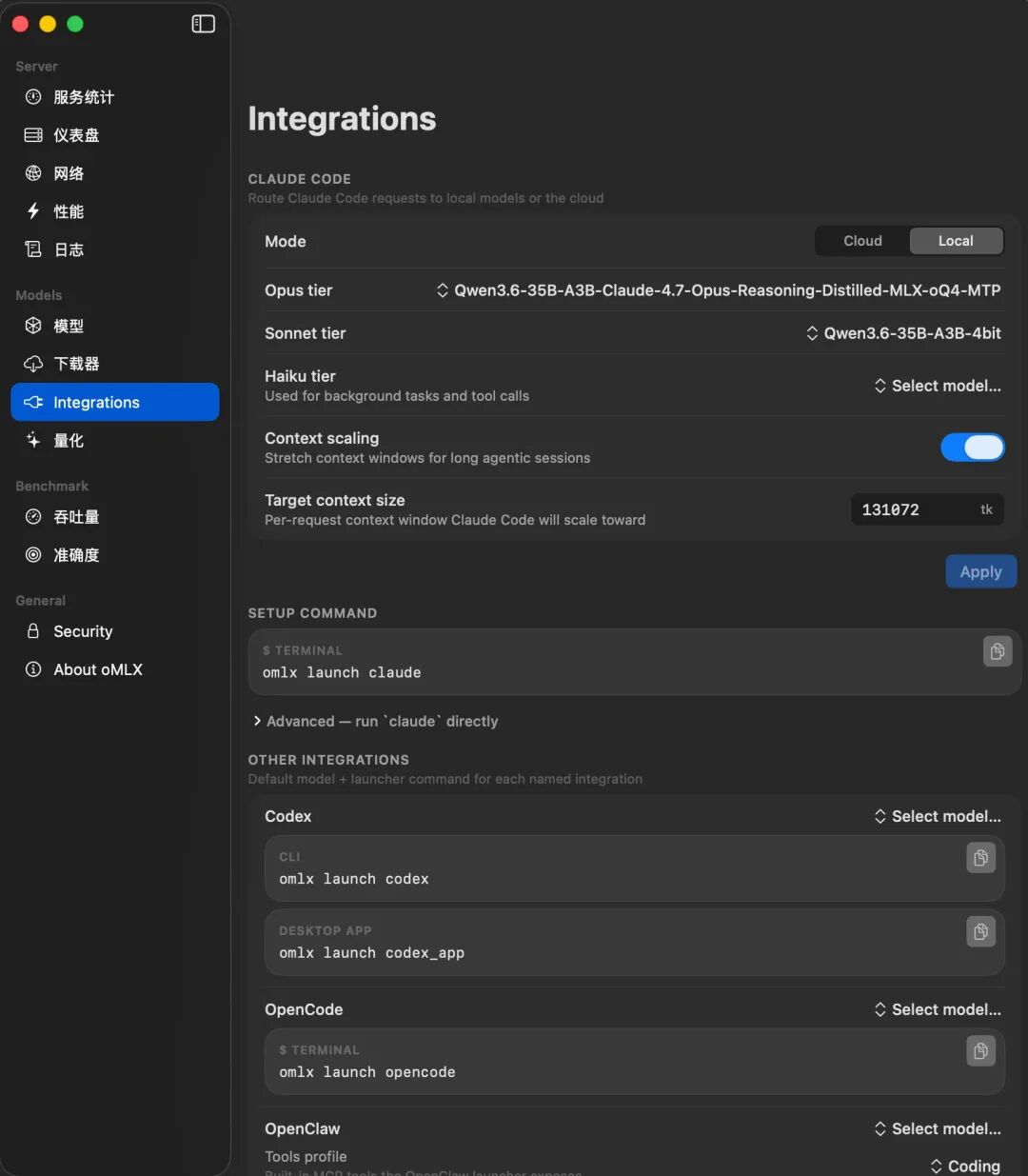1028x1176 pixels.
Task: Click the 'OTHER INTEGRATIONS' section label
Action: pos(328,760)
